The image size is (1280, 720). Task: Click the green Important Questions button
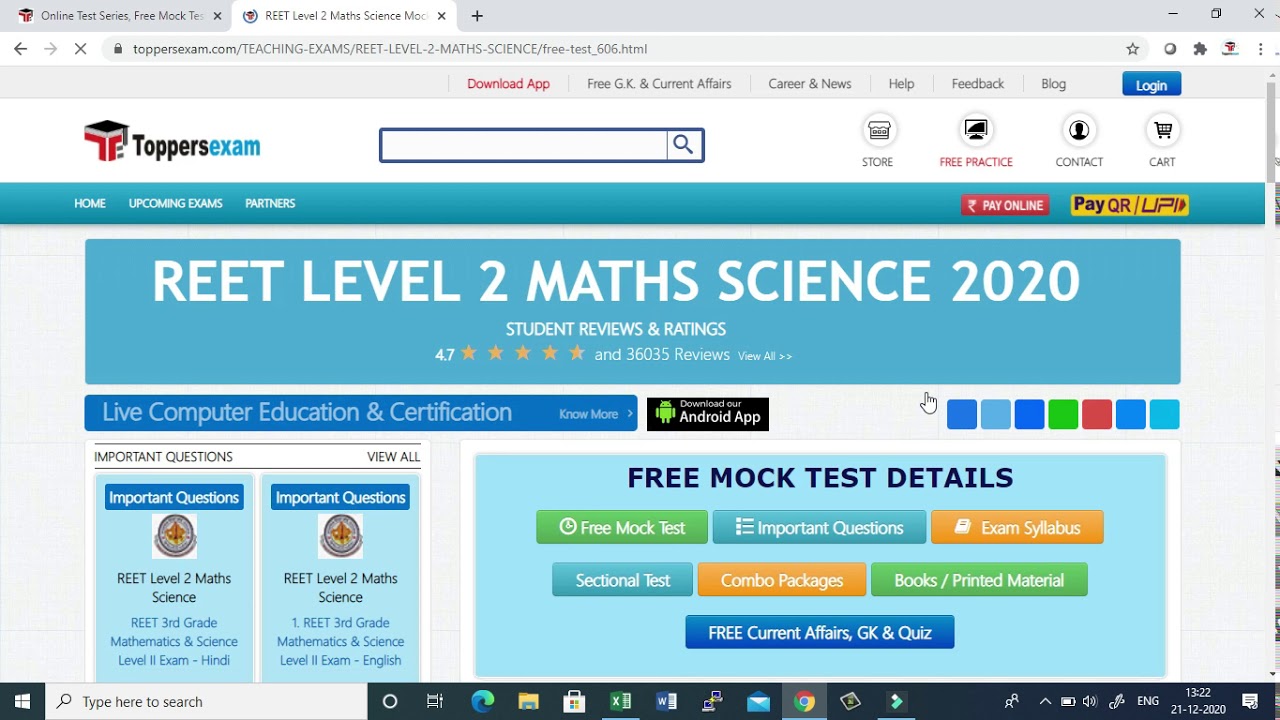coord(819,527)
